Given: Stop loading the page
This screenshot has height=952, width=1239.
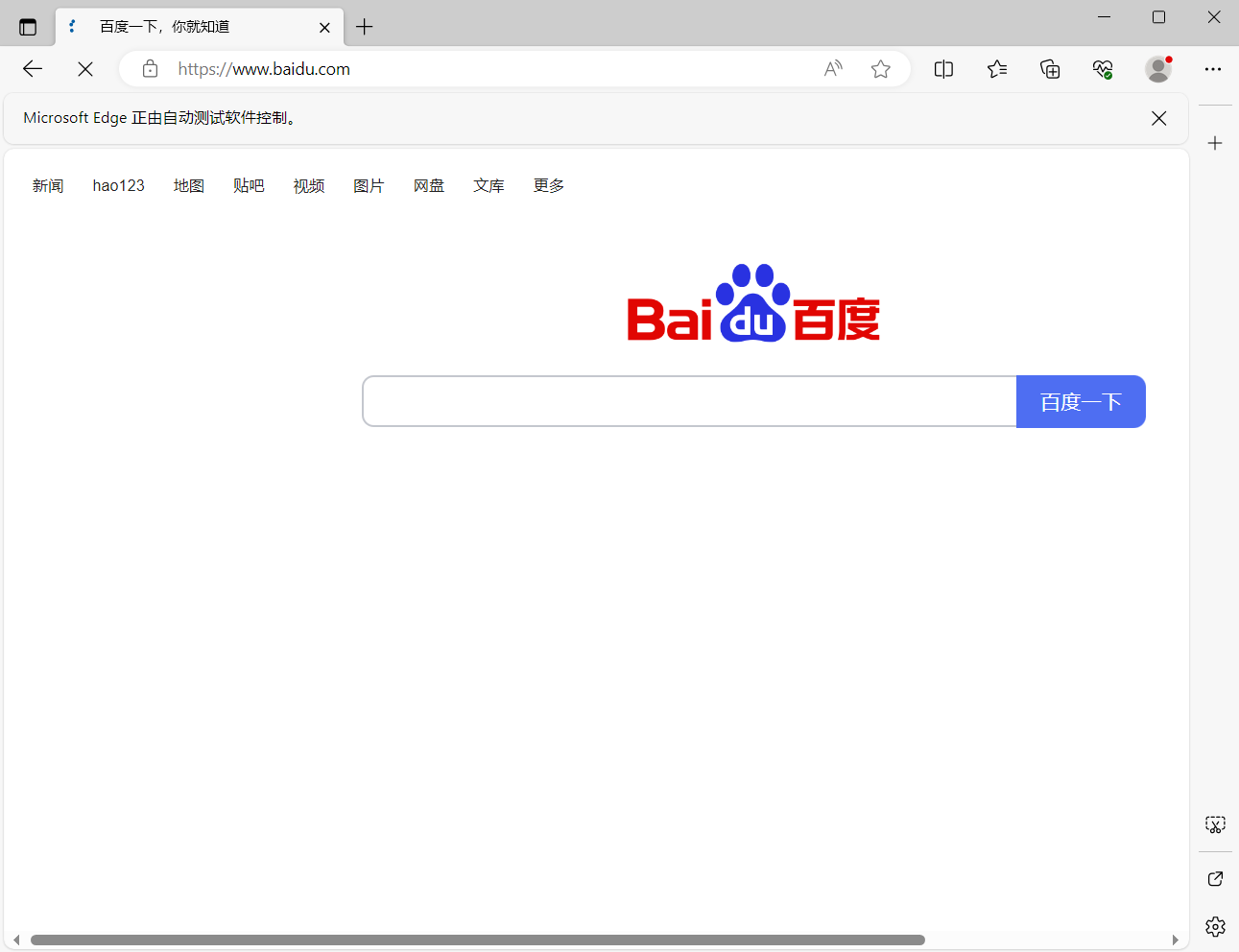Looking at the screenshot, I should click(85, 69).
